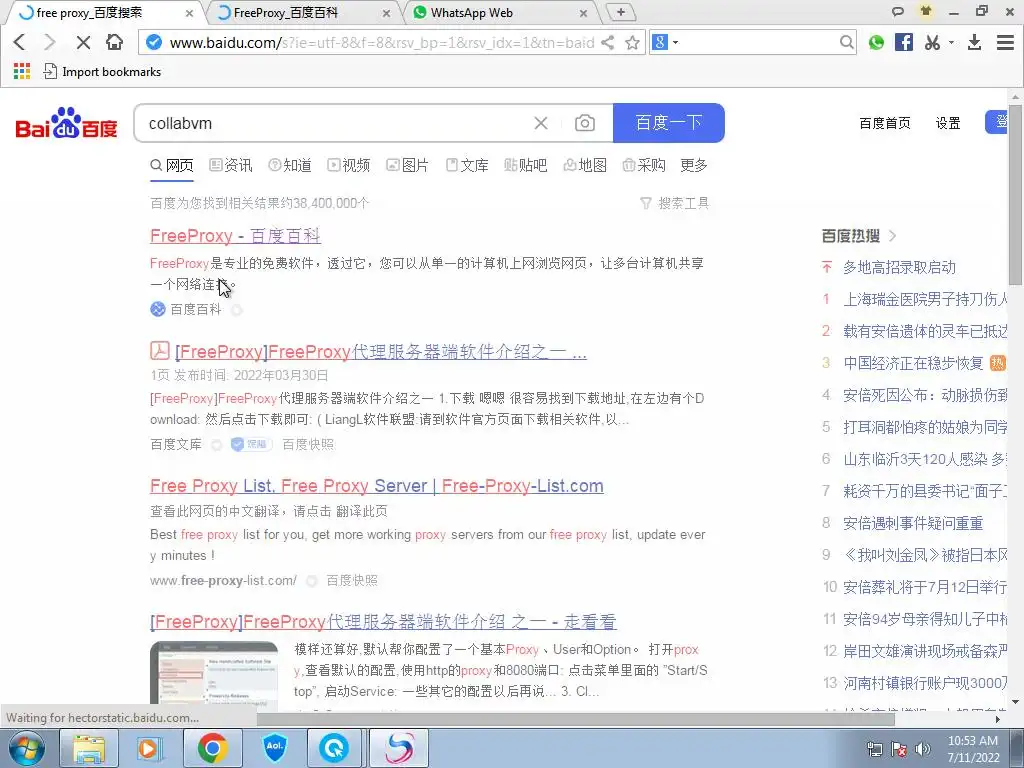Viewport: 1024px width, 768px height.
Task: Select the 采购 search category
Action: pyautogui.click(x=644, y=165)
